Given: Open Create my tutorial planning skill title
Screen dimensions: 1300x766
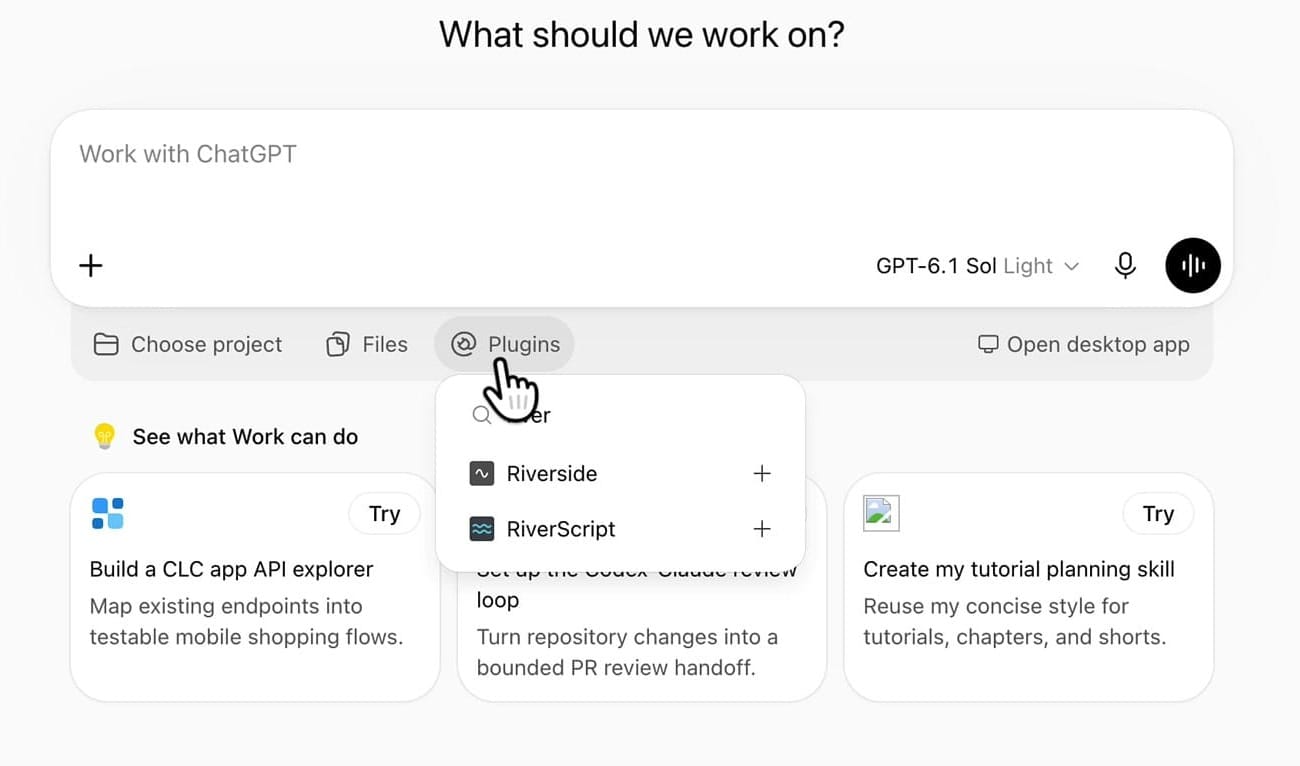Looking at the screenshot, I should [1019, 570].
